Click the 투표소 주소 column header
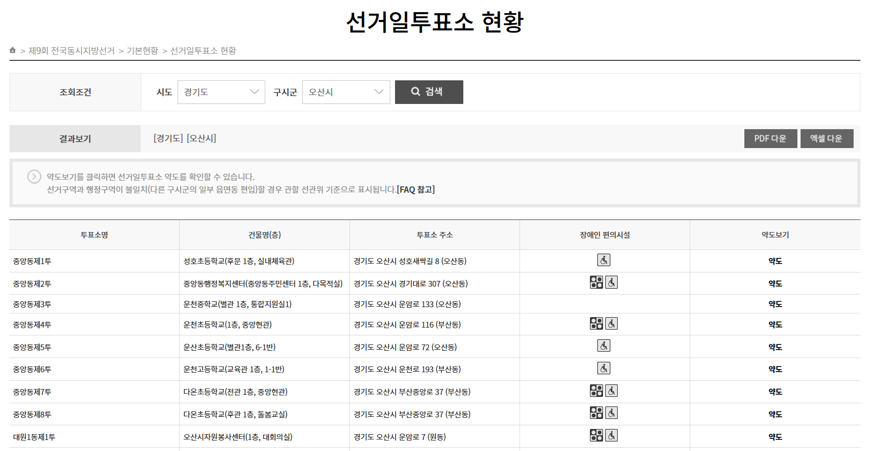872x451 pixels. (435, 235)
